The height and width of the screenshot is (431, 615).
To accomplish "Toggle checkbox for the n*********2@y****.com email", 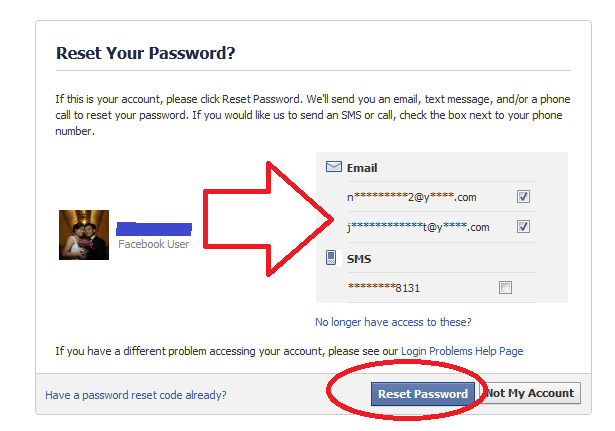I will click(x=523, y=196).
